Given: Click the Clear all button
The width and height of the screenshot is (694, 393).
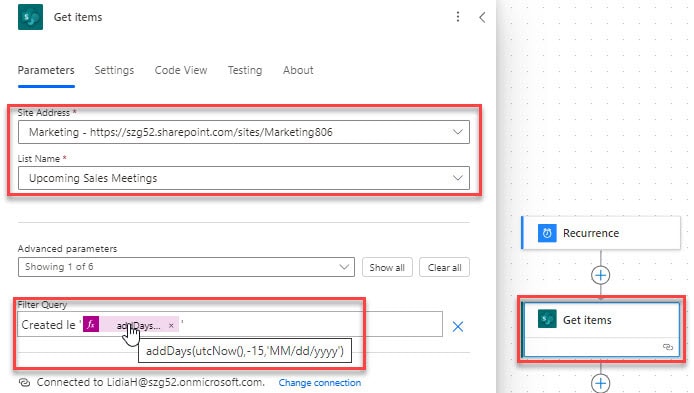Looking at the screenshot, I should coord(444,267).
